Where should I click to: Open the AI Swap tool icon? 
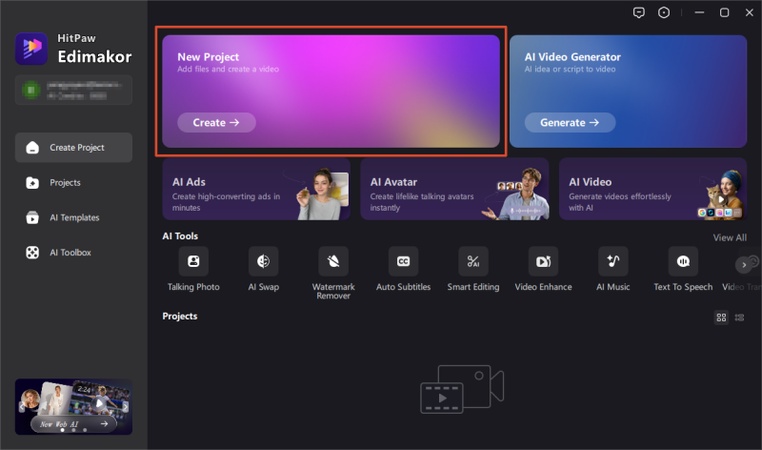coord(263,261)
